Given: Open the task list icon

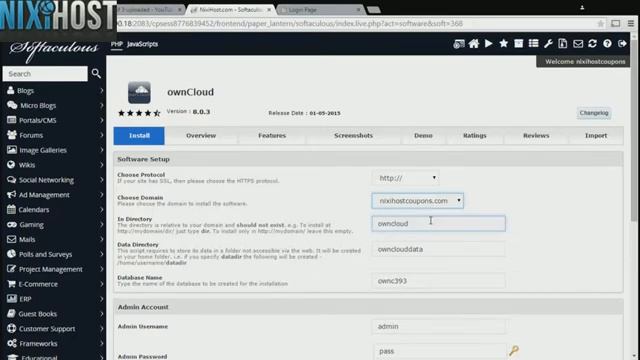Looking at the screenshot, I should (533, 44).
